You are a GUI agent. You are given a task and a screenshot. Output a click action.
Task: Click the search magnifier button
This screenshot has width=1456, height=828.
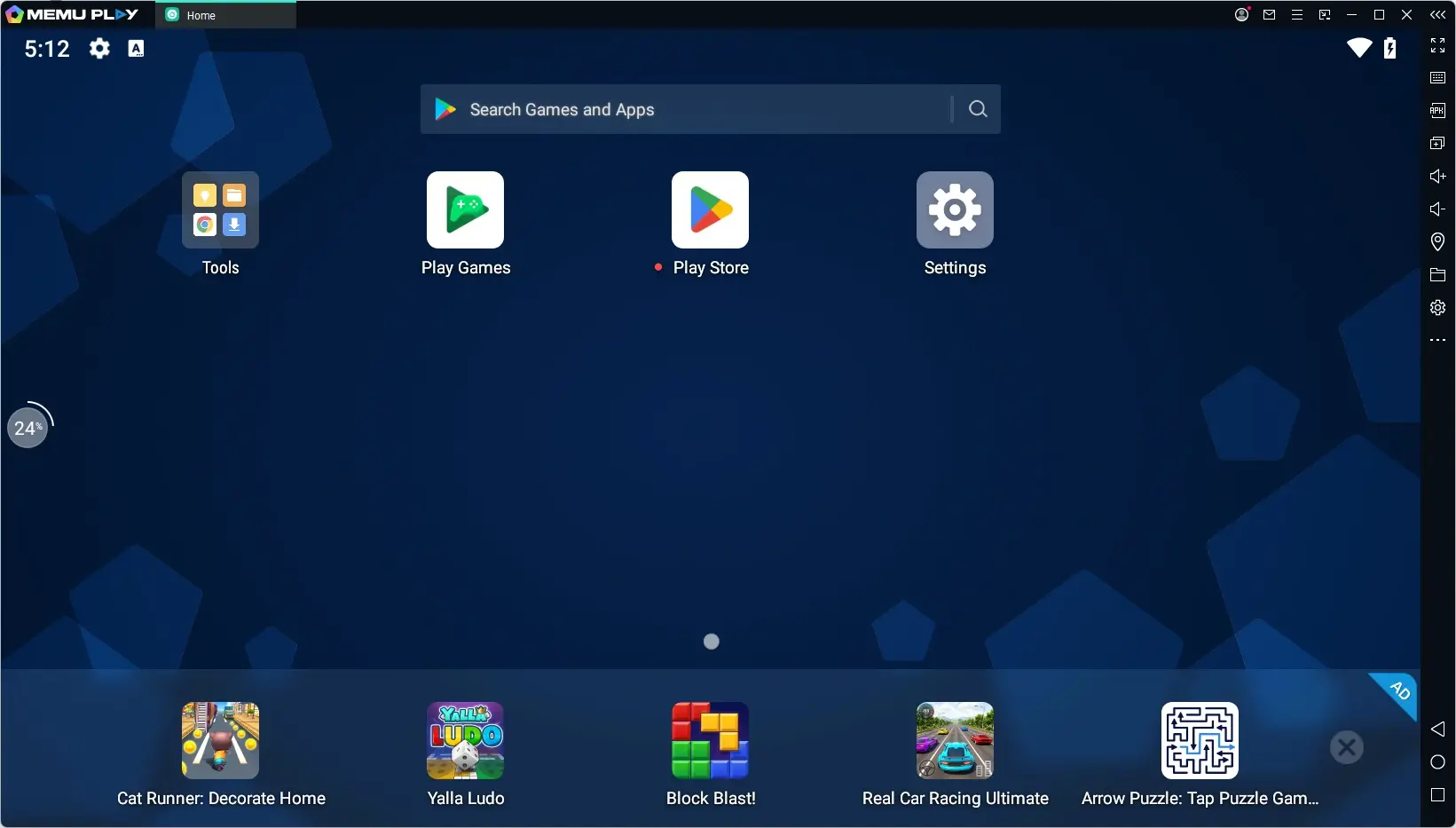click(978, 109)
